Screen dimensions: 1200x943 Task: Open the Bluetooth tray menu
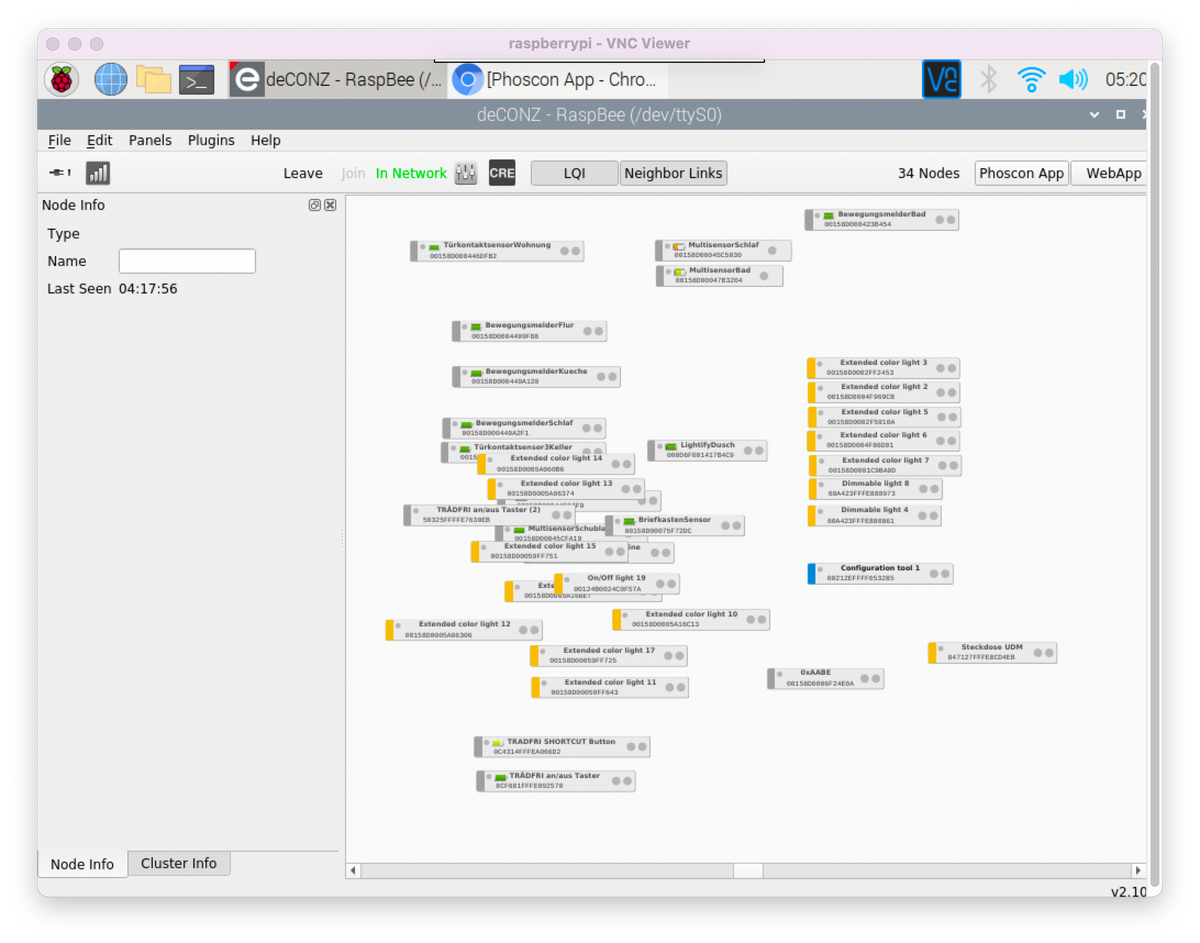tap(988, 79)
